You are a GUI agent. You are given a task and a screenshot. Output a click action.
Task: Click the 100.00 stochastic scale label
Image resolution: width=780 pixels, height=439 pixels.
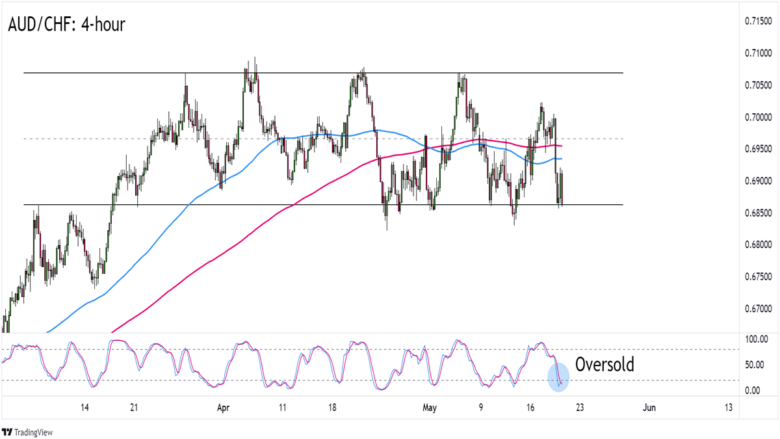[756, 339]
